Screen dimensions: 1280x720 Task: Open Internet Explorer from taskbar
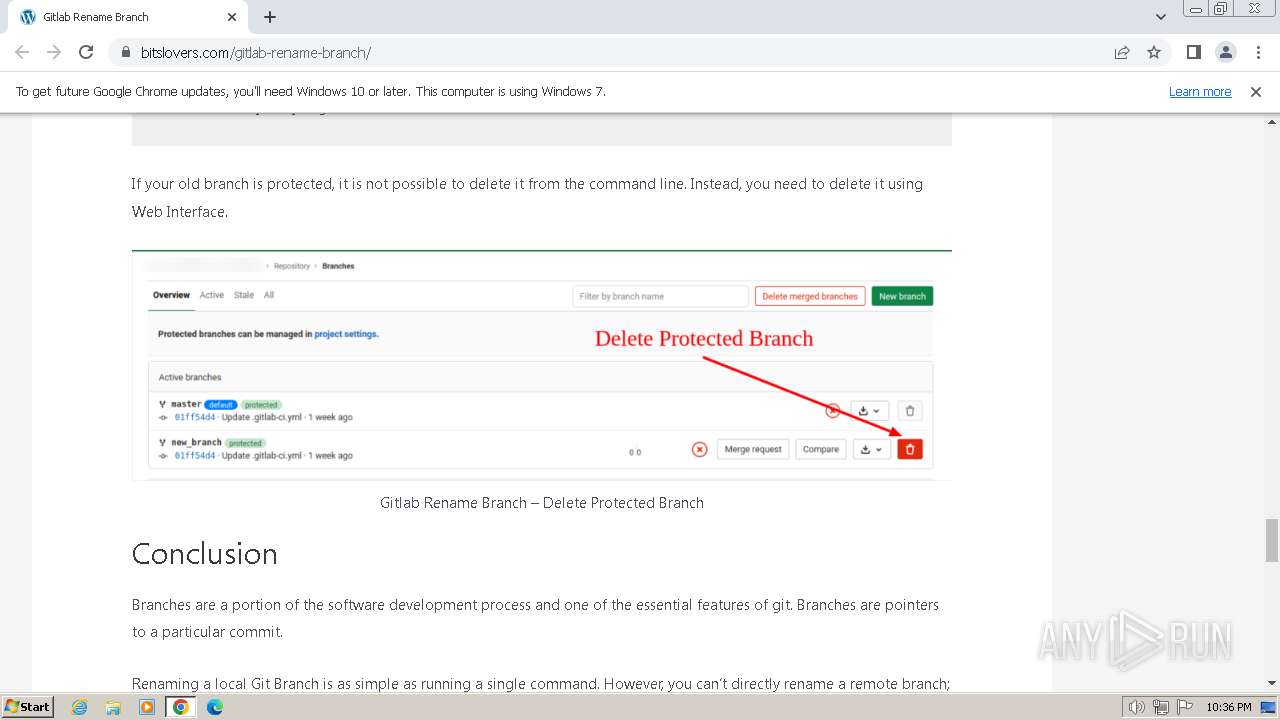80,707
